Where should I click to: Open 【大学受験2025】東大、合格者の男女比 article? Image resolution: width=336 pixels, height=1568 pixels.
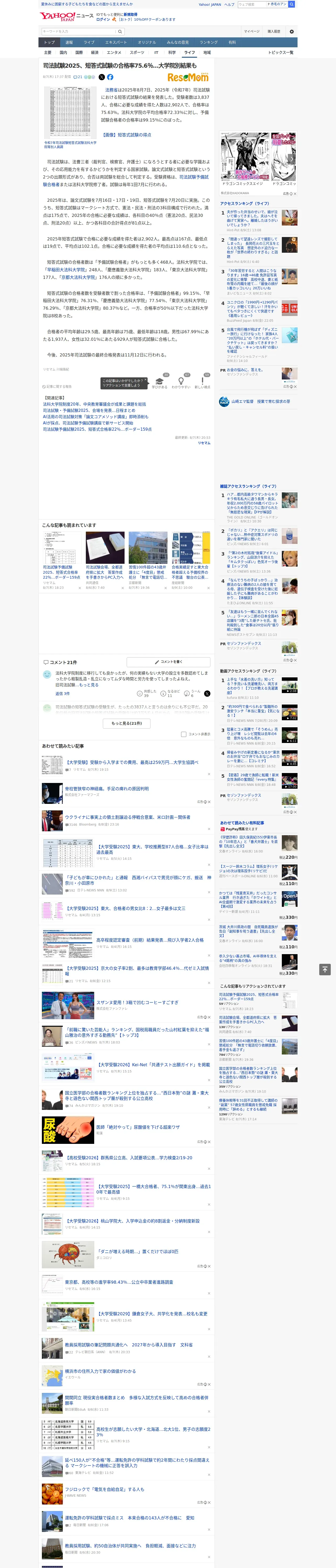(125, 908)
